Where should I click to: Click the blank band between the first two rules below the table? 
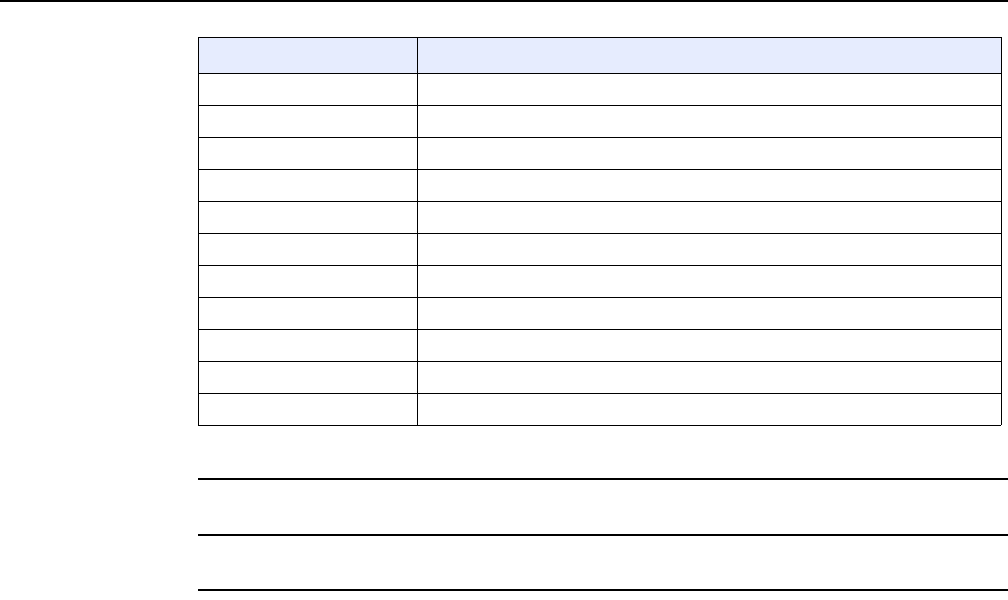point(602,507)
